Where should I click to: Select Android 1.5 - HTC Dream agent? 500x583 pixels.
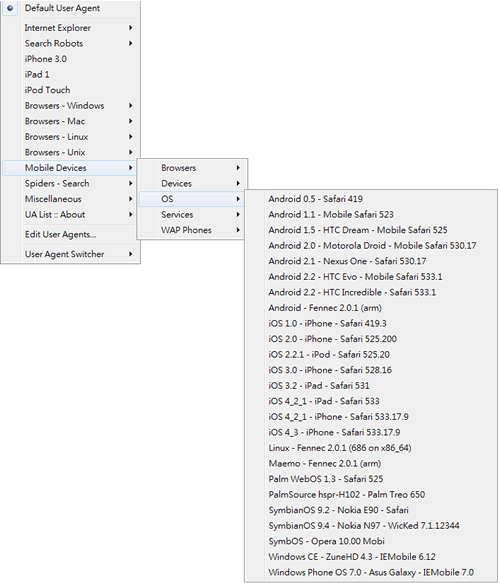(x=371, y=231)
